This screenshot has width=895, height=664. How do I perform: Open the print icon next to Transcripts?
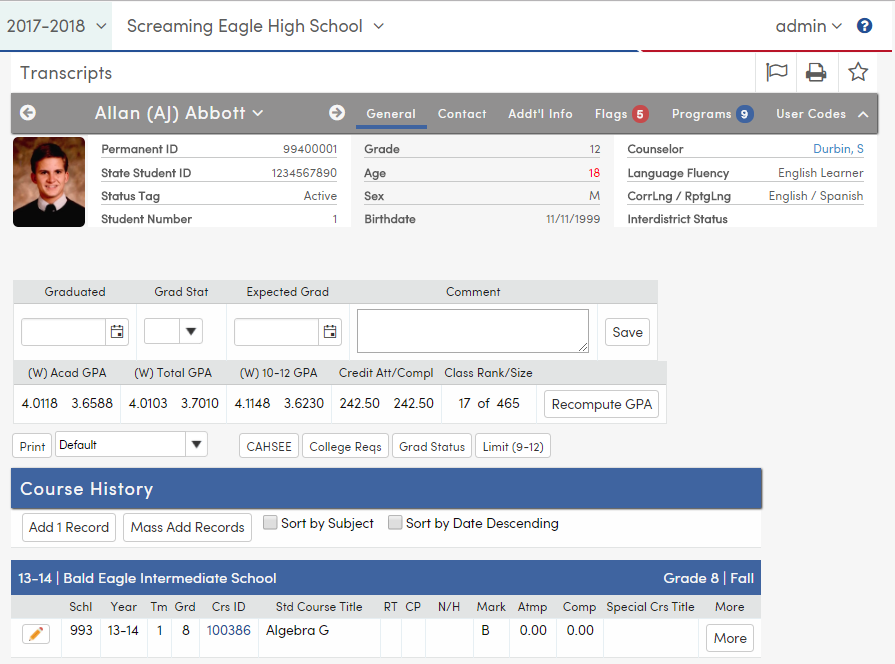[x=816, y=72]
